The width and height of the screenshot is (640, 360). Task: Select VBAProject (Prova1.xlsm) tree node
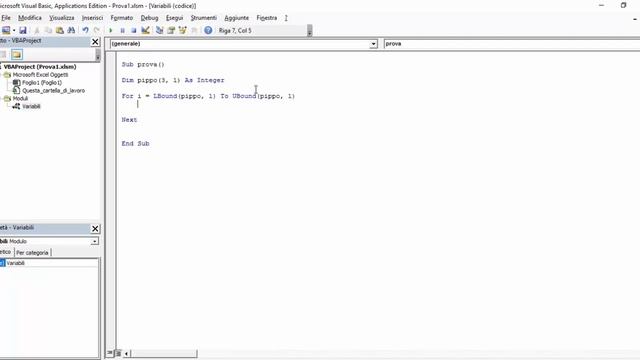[x=40, y=67]
